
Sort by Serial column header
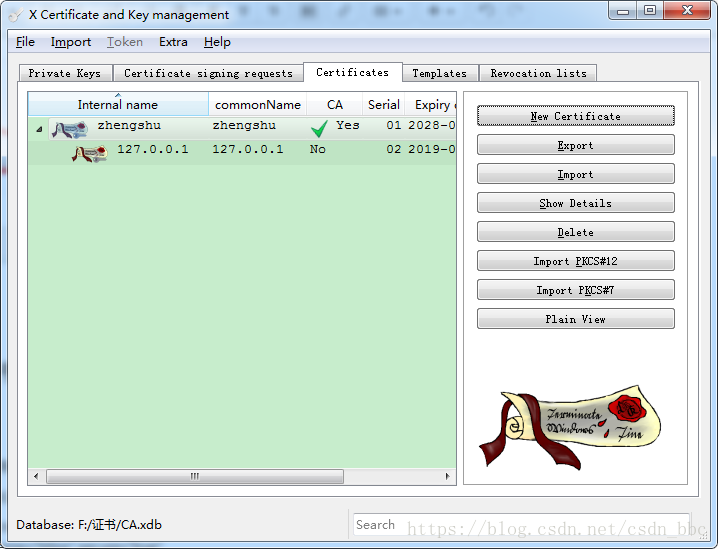point(384,104)
